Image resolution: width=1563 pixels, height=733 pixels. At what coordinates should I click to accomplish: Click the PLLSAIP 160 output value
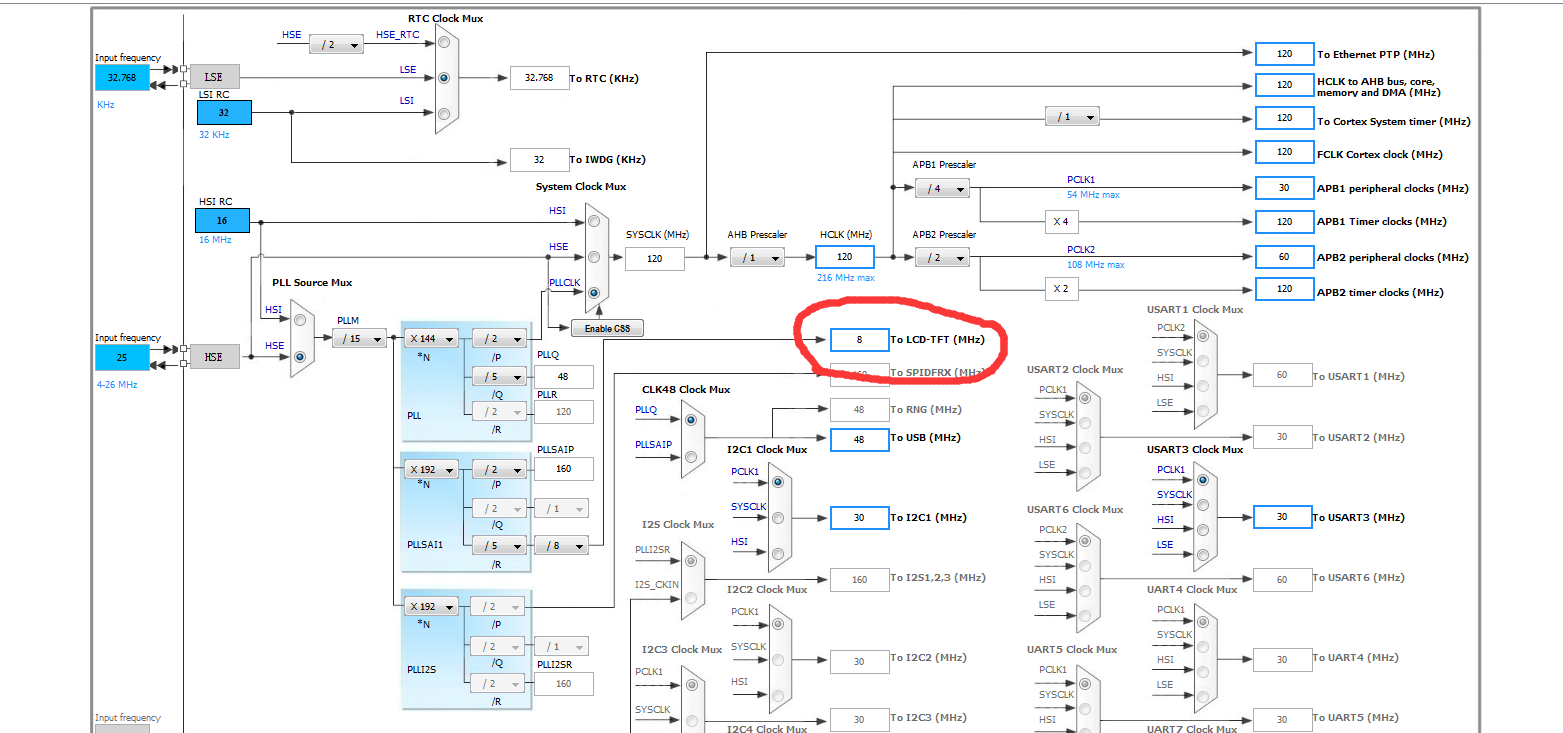click(x=564, y=468)
